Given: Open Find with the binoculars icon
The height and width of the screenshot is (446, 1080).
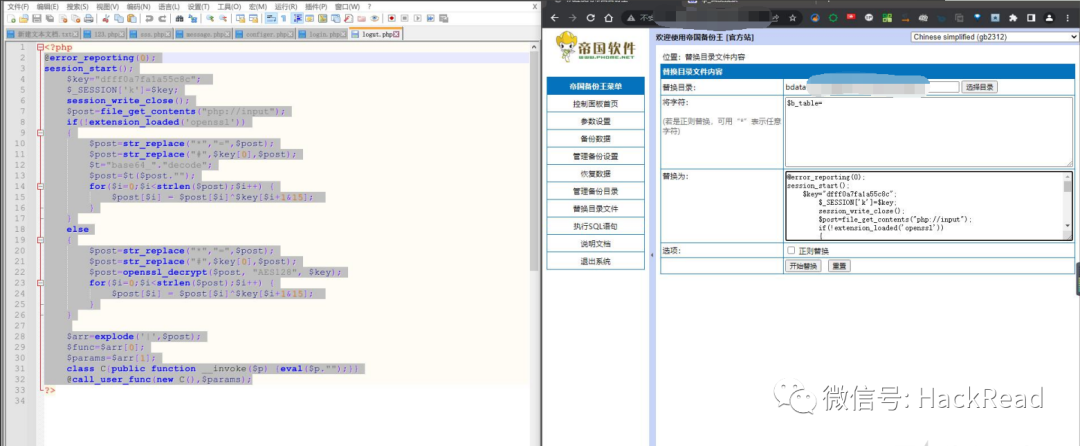Looking at the screenshot, I should pos(179,19).
